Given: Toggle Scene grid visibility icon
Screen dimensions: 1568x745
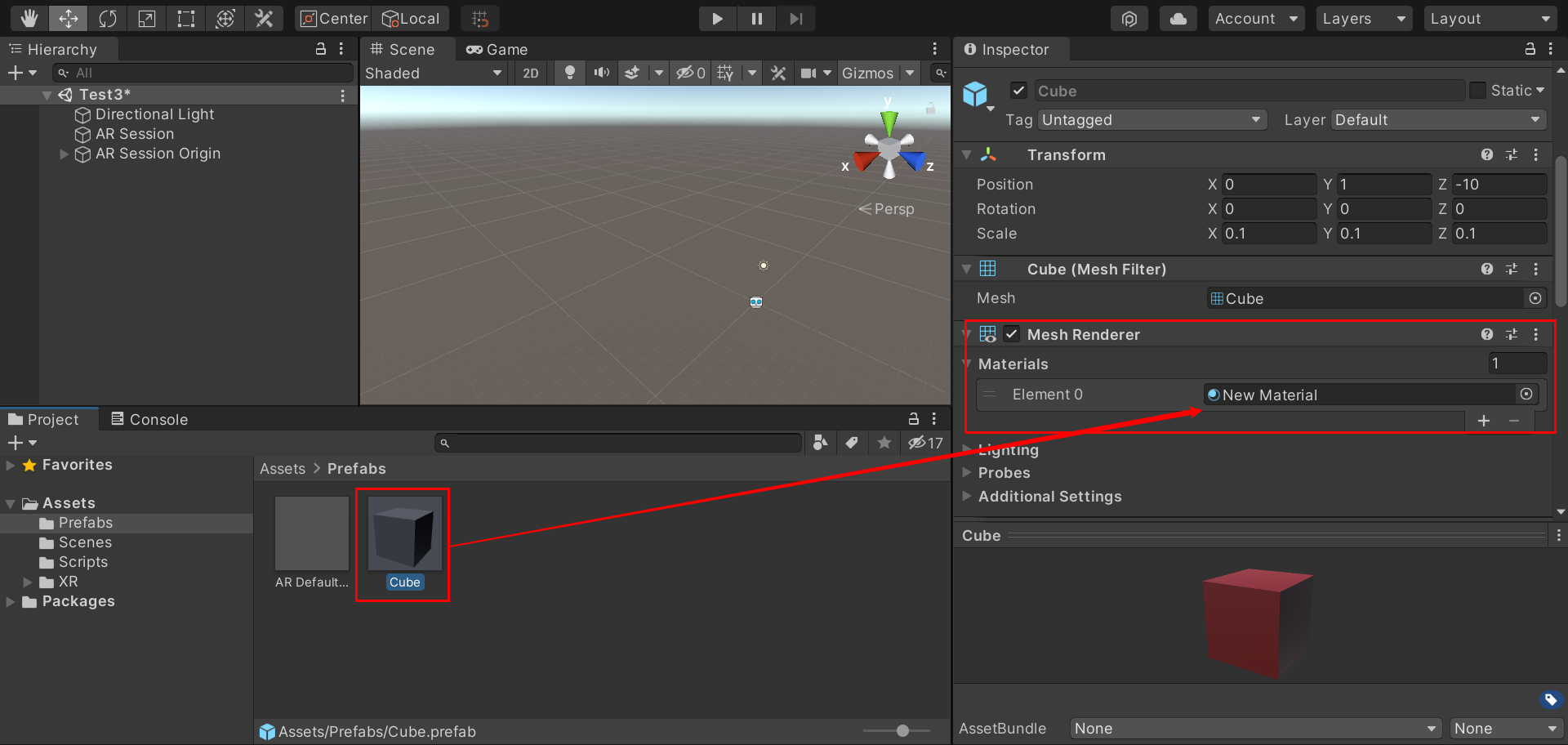Looking at the screenshot, I should 725,73.
